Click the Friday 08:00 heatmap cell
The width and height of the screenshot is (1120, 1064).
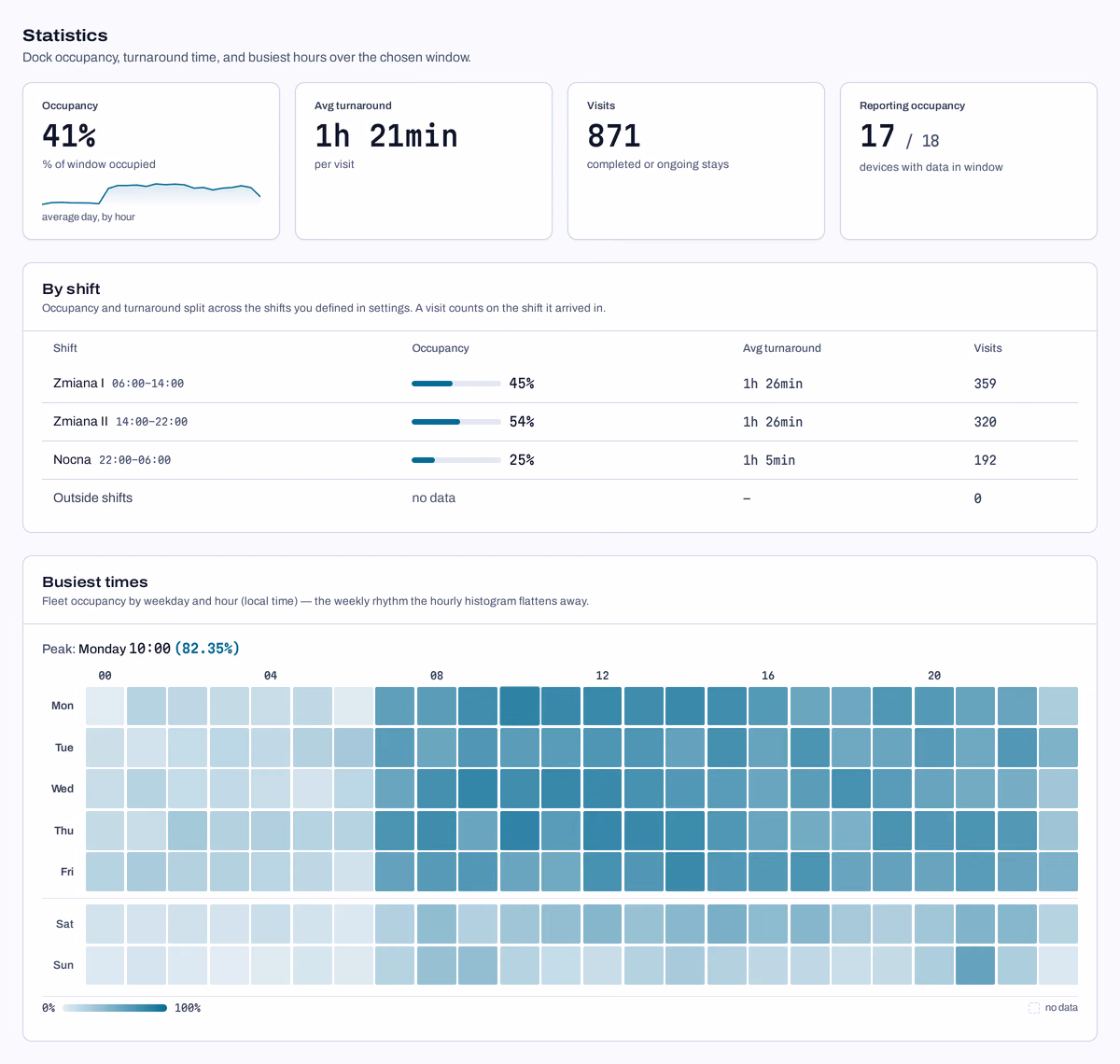click(x=437, y=872)
